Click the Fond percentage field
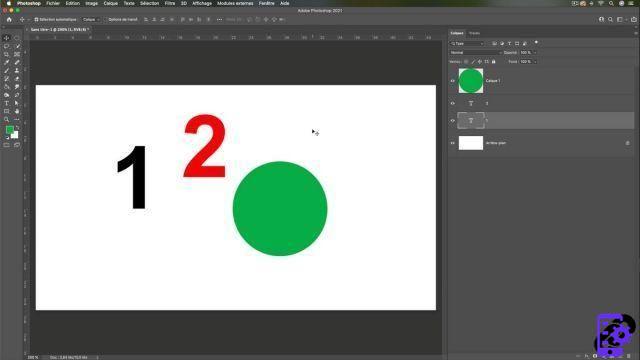The width and height of the screenshot is (640, 360). pyautogui.click(x=526, y=62)
